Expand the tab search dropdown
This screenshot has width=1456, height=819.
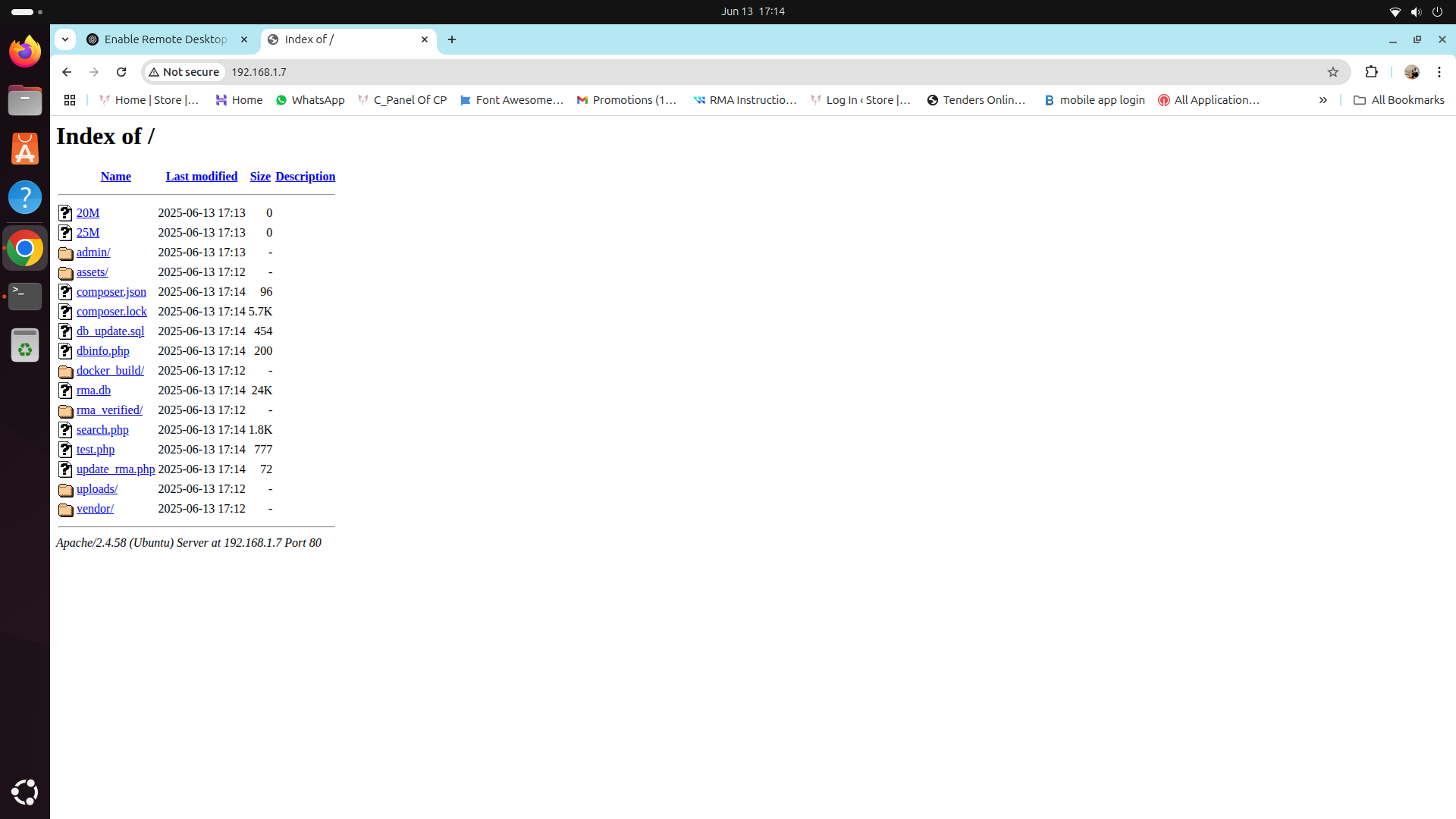tap(65, 39)
